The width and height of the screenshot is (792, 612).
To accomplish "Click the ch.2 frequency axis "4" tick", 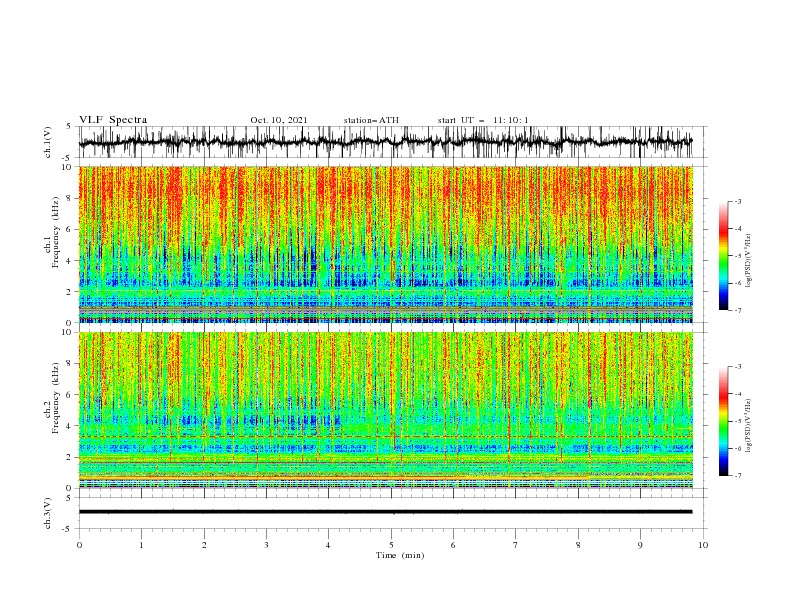I will (x=70, y=426).
